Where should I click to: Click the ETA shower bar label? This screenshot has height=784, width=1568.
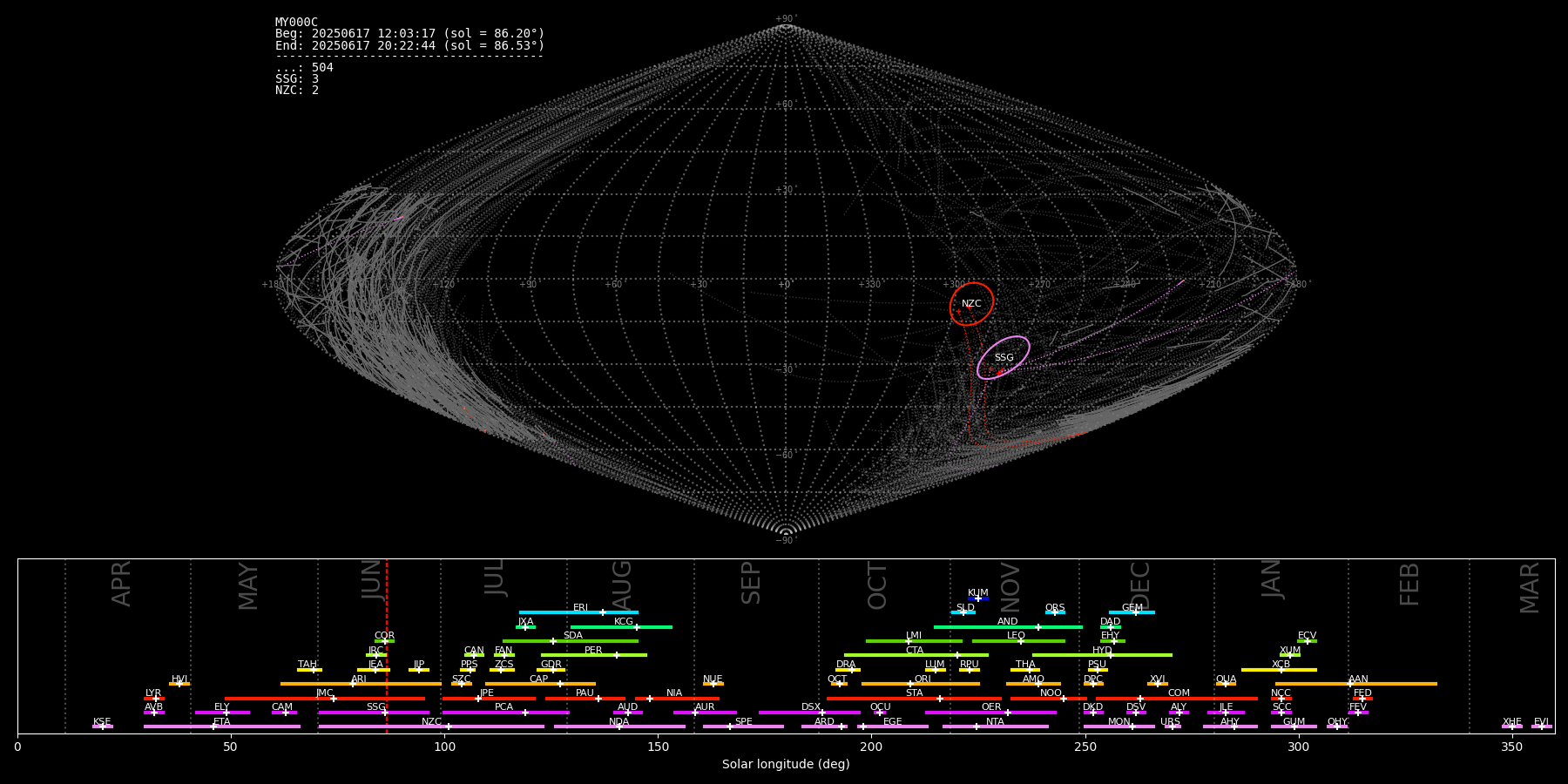tap(222, 722)
